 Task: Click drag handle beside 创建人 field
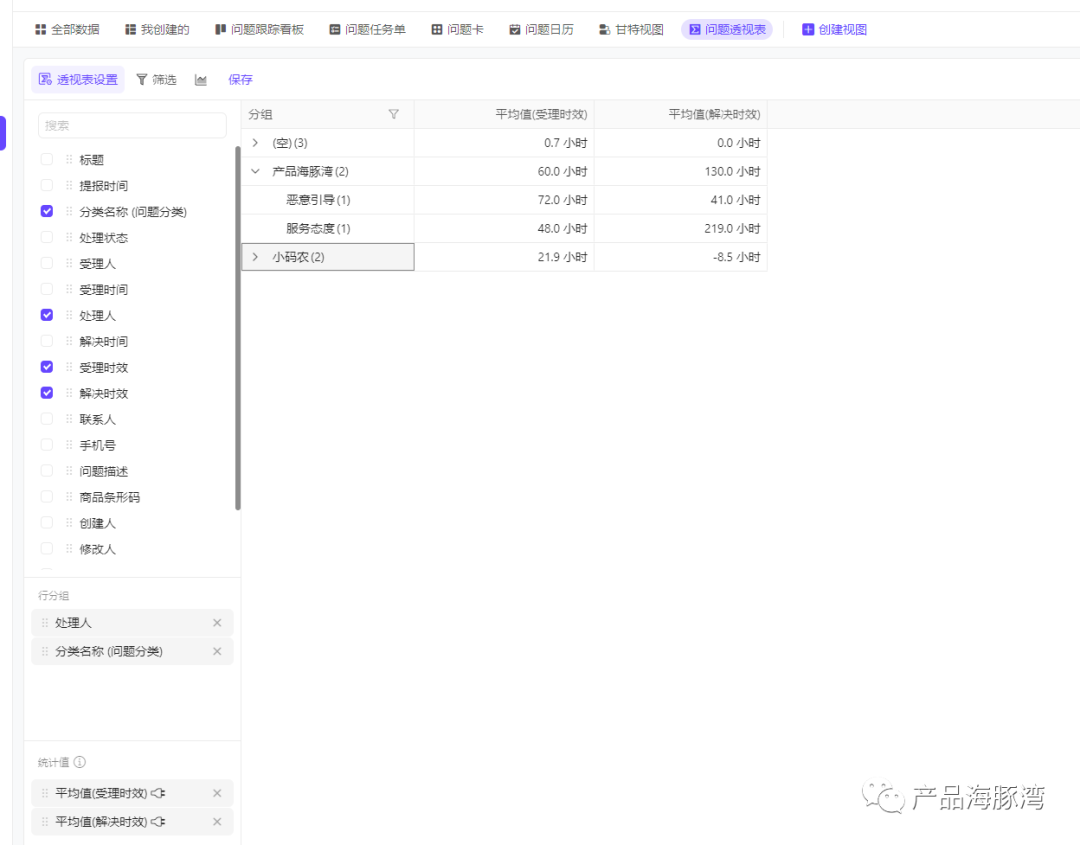(x=69, y=523)
